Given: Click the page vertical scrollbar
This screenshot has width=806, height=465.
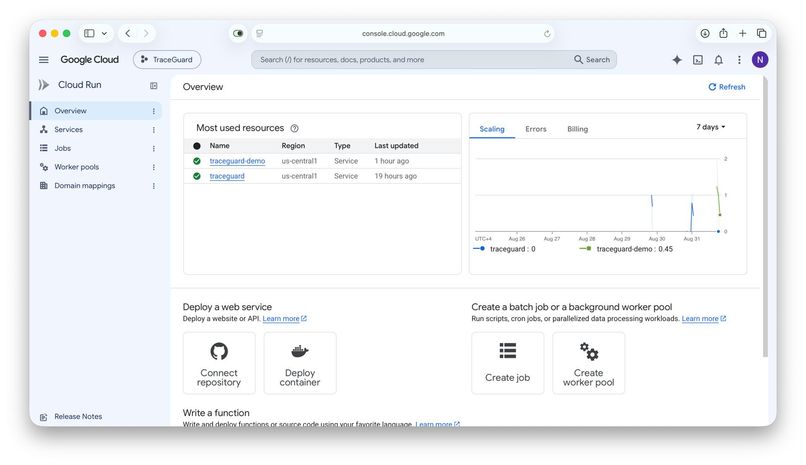Looking at the screenshot, I should coord(765,217).
